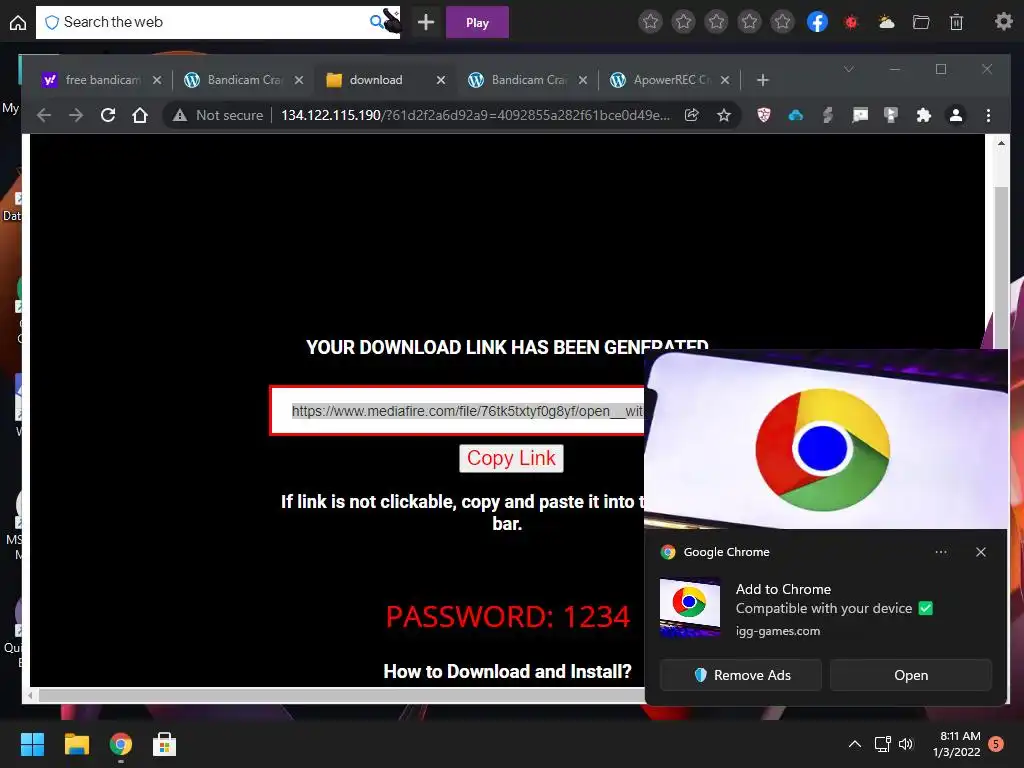
Task: Click the page horizontal scrollbar
Action: (340, 696)
